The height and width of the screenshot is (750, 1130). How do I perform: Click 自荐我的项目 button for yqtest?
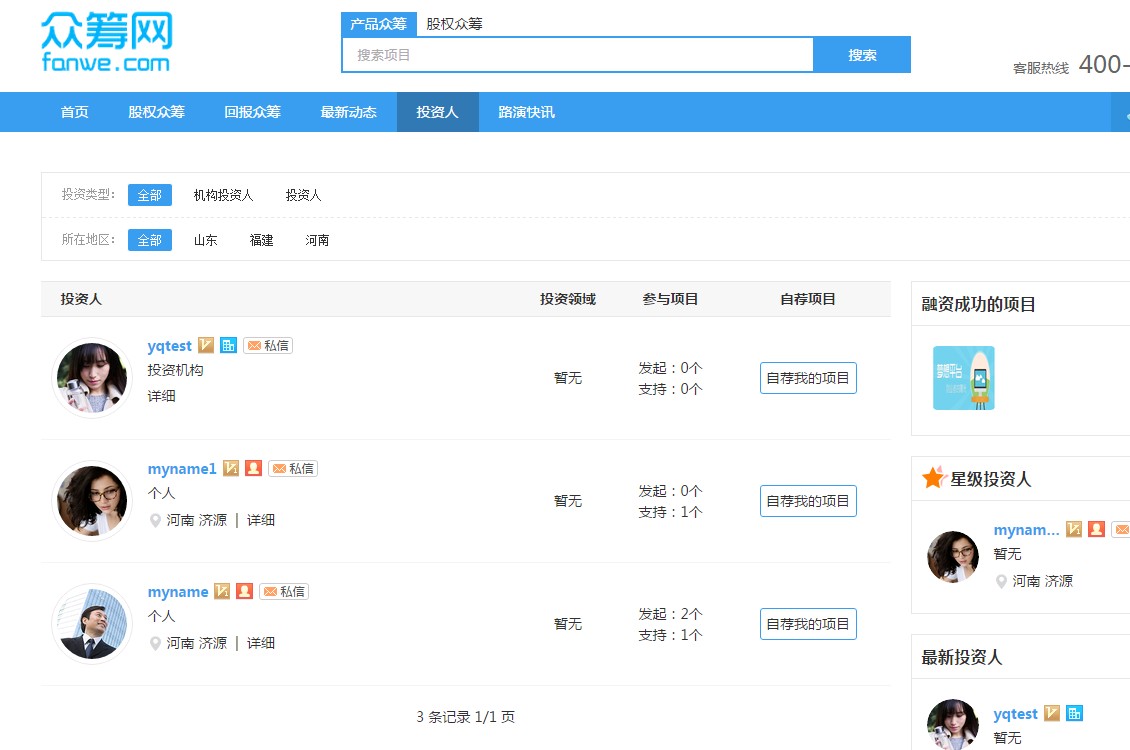pyautogui.click(x=807, y=377)
